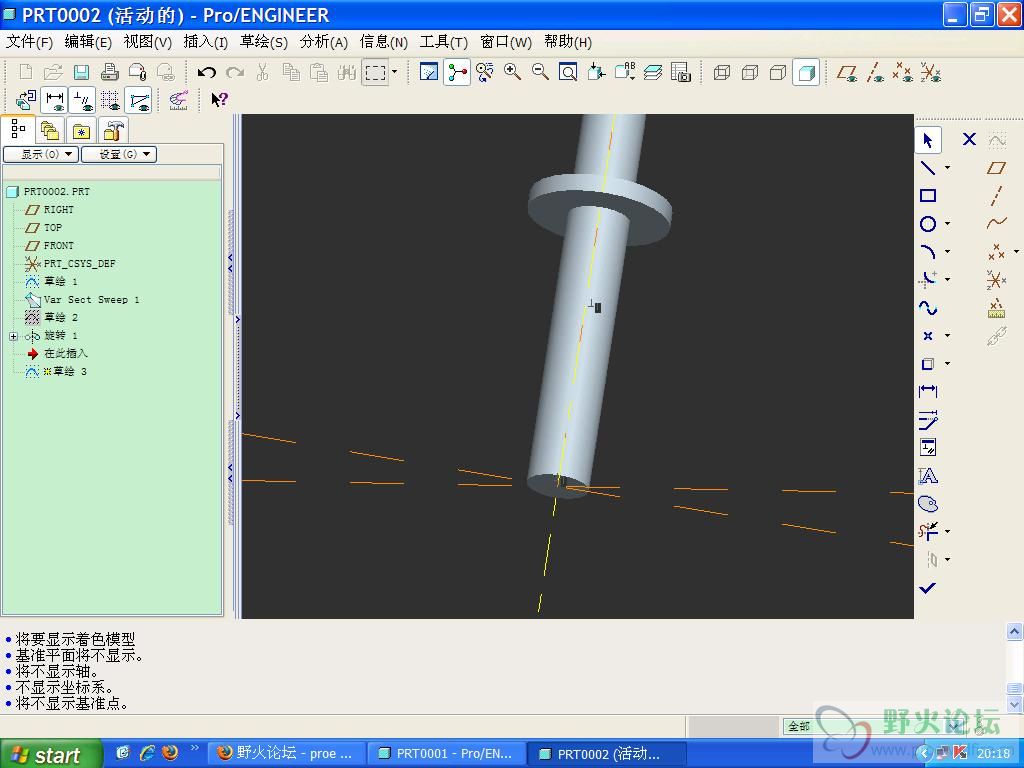This screenshot has width=1024, height=768.
Task: Open the 设置(G) dropdown in model tree
Action: pos(119,154)
